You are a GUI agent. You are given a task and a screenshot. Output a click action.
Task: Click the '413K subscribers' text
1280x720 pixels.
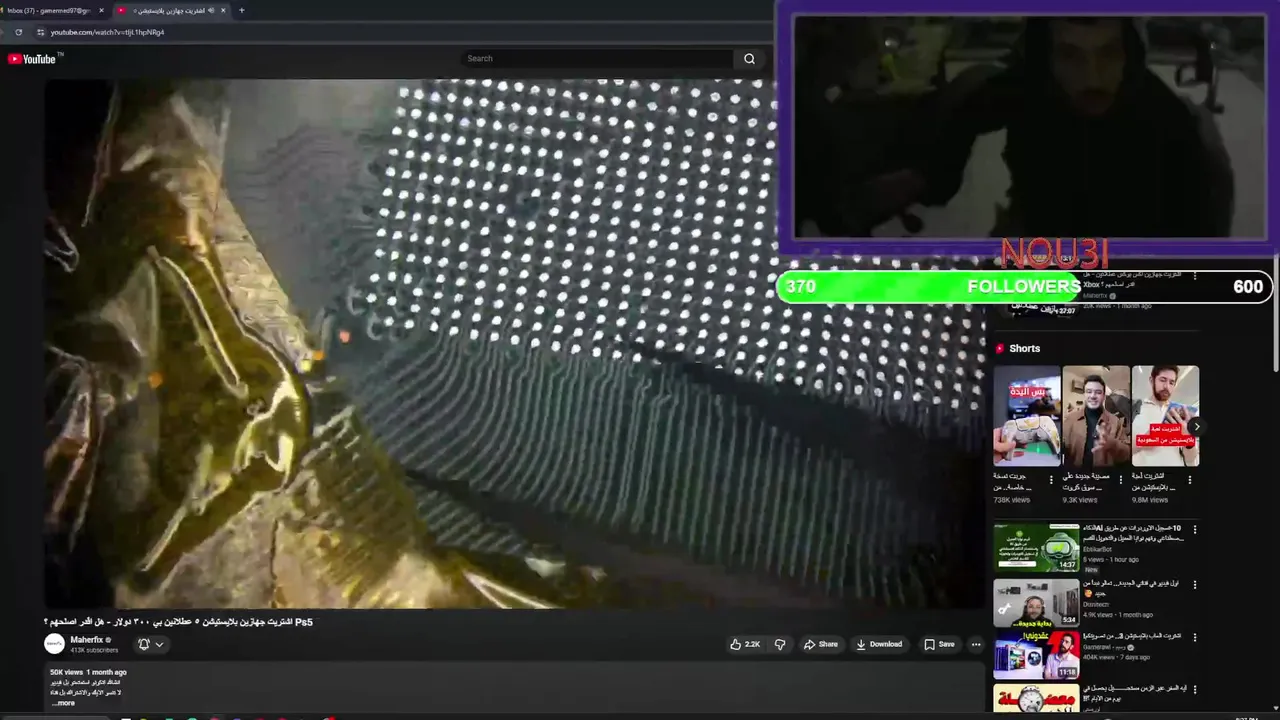click(x=94, y=650)
